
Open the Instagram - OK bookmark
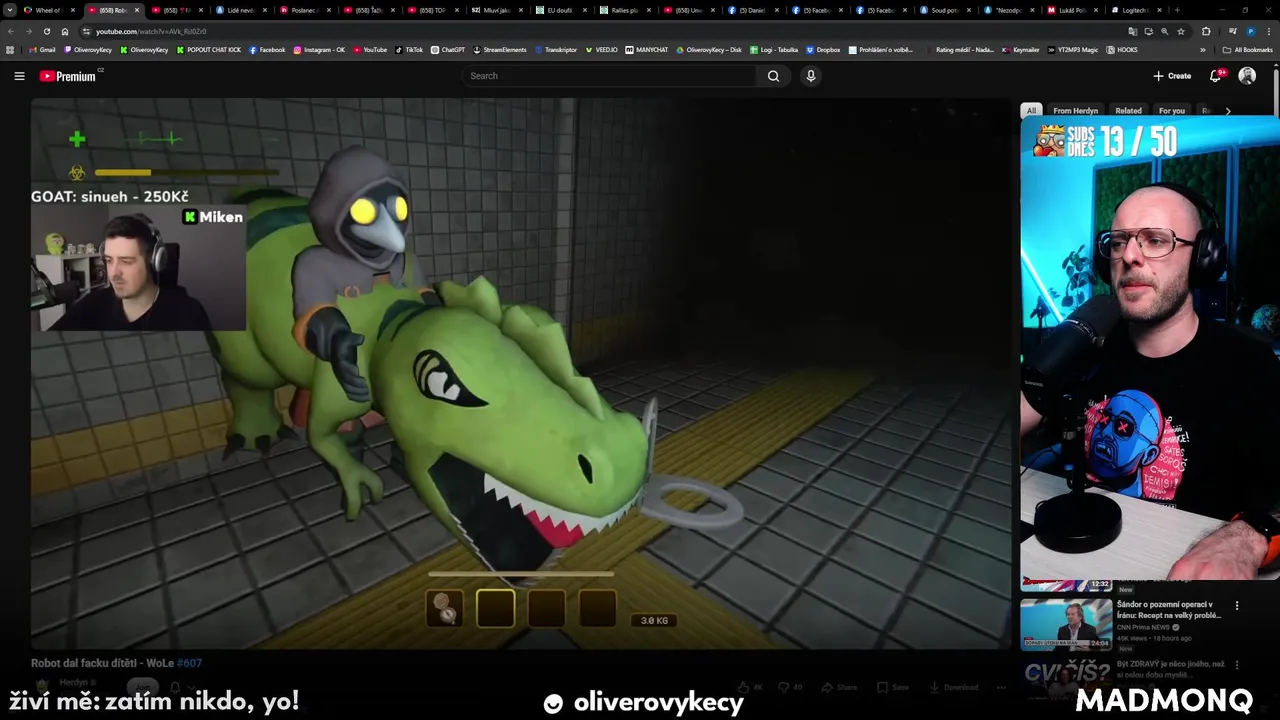[x=319, y=49]
